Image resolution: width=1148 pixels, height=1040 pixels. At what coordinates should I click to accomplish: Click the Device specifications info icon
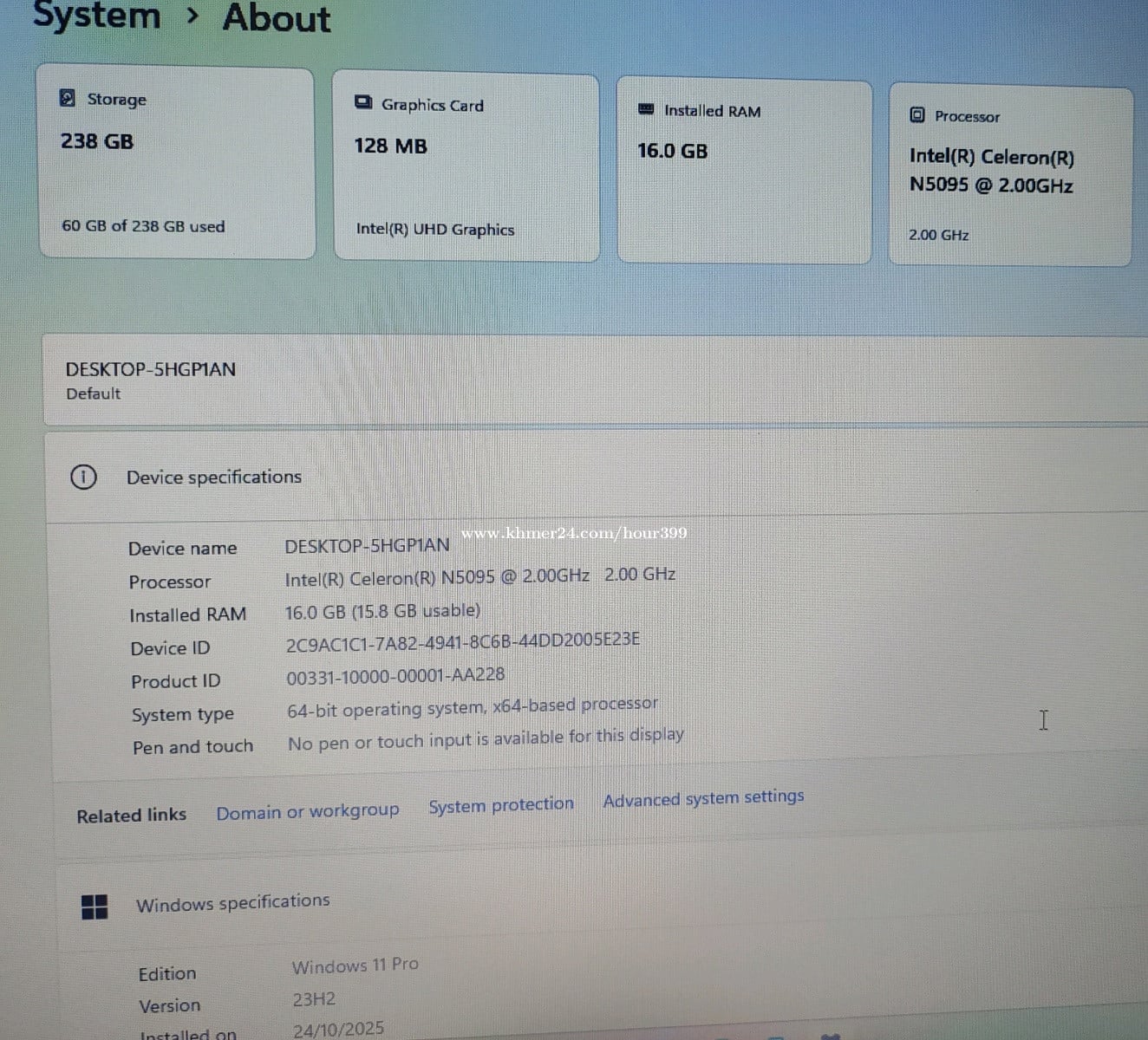(83, 477)
